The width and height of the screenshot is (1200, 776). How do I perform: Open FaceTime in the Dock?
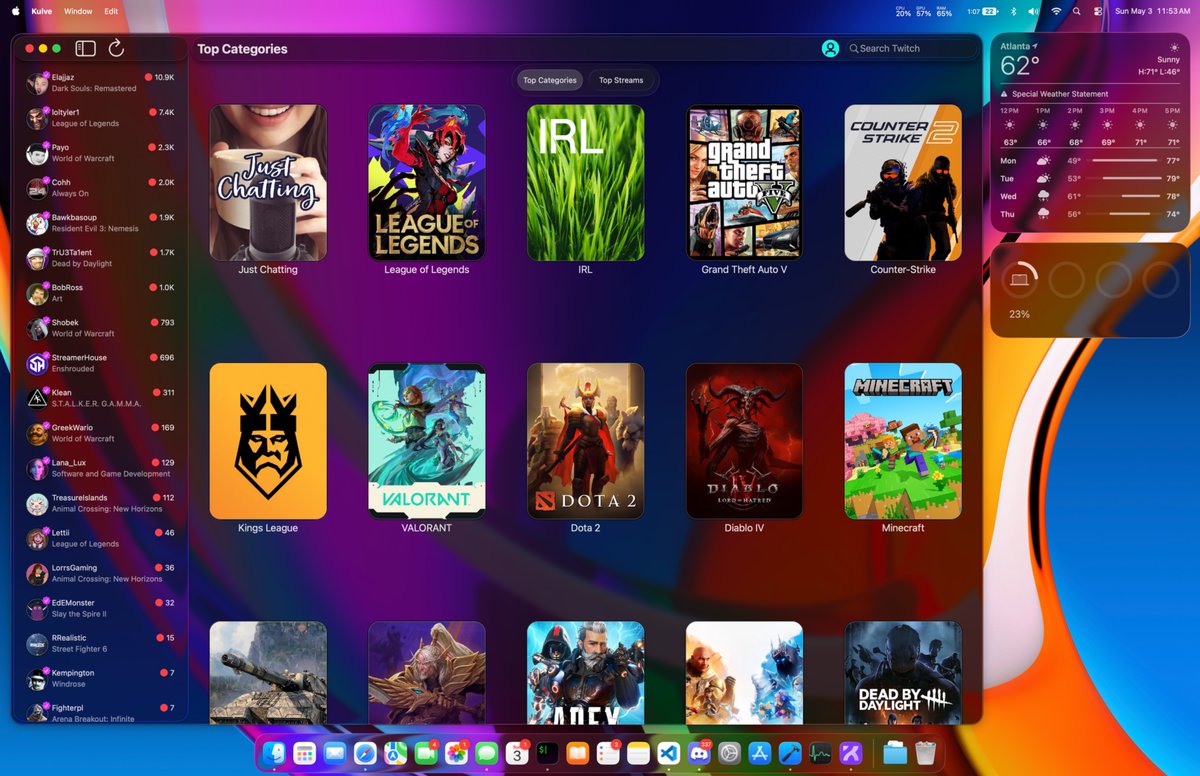(x=426, y=754)
